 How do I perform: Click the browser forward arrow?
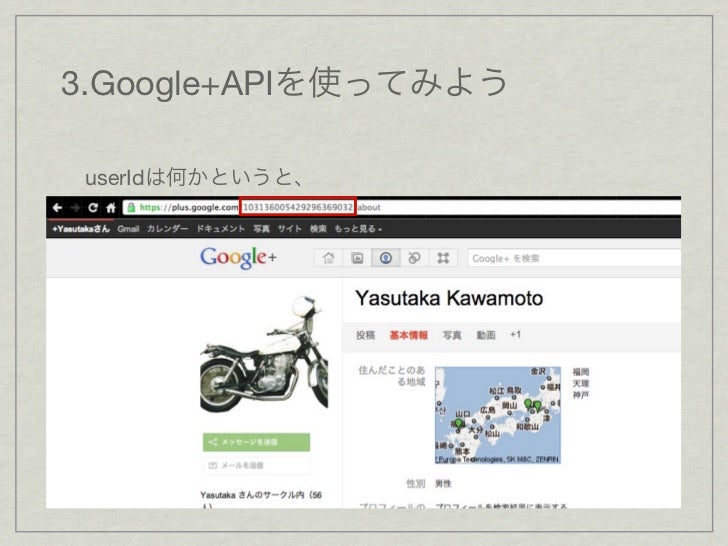point(75,208)
